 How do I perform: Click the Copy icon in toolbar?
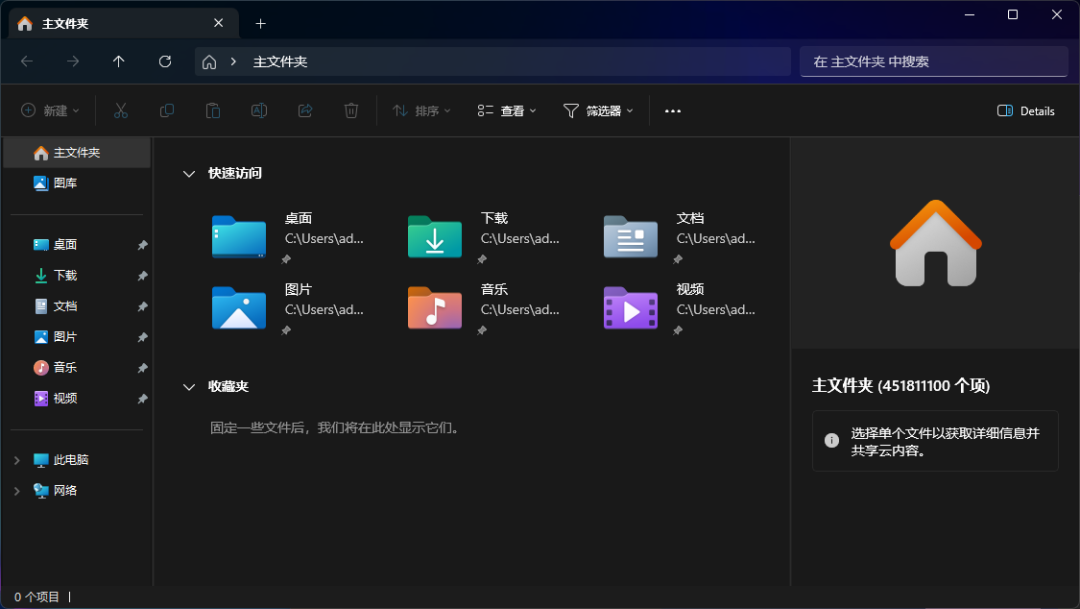(167, 111)
